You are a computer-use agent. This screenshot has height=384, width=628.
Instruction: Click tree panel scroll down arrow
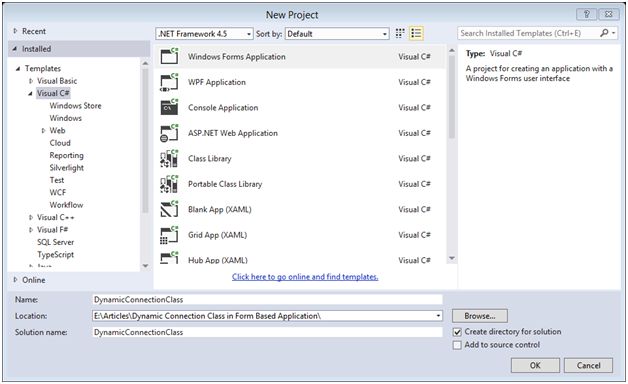pyautogui.click(x=145, y=265)
